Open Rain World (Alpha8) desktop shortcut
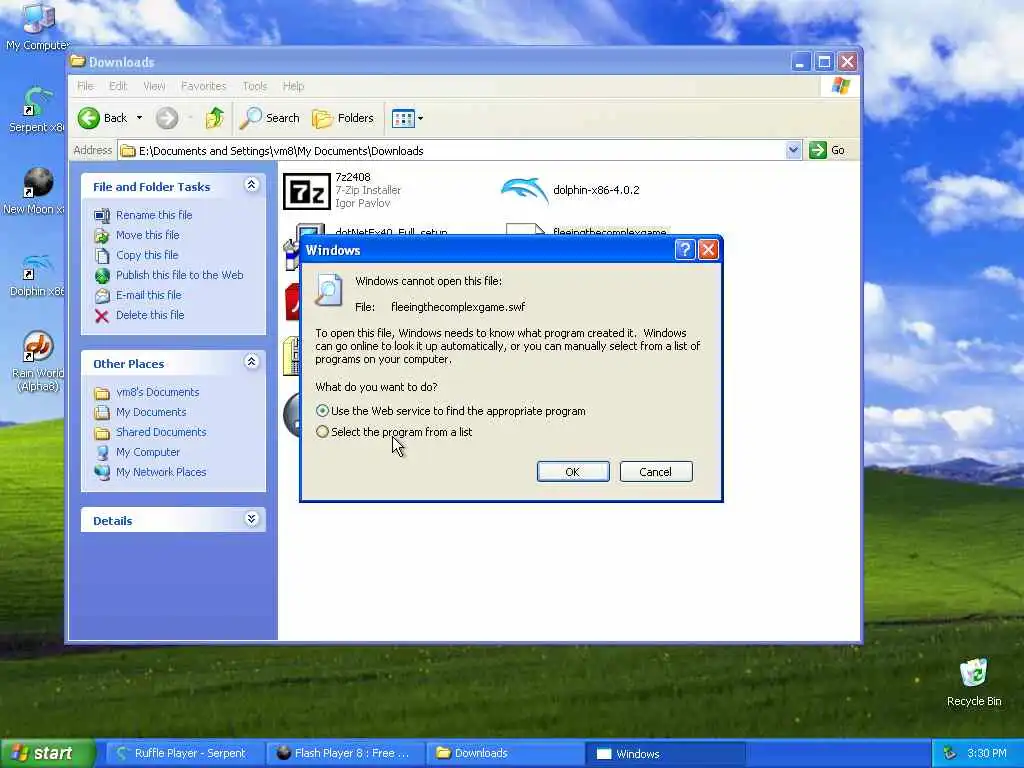Image resolution: width=1024 pixels, height=768 pixels. click(37, 360)
